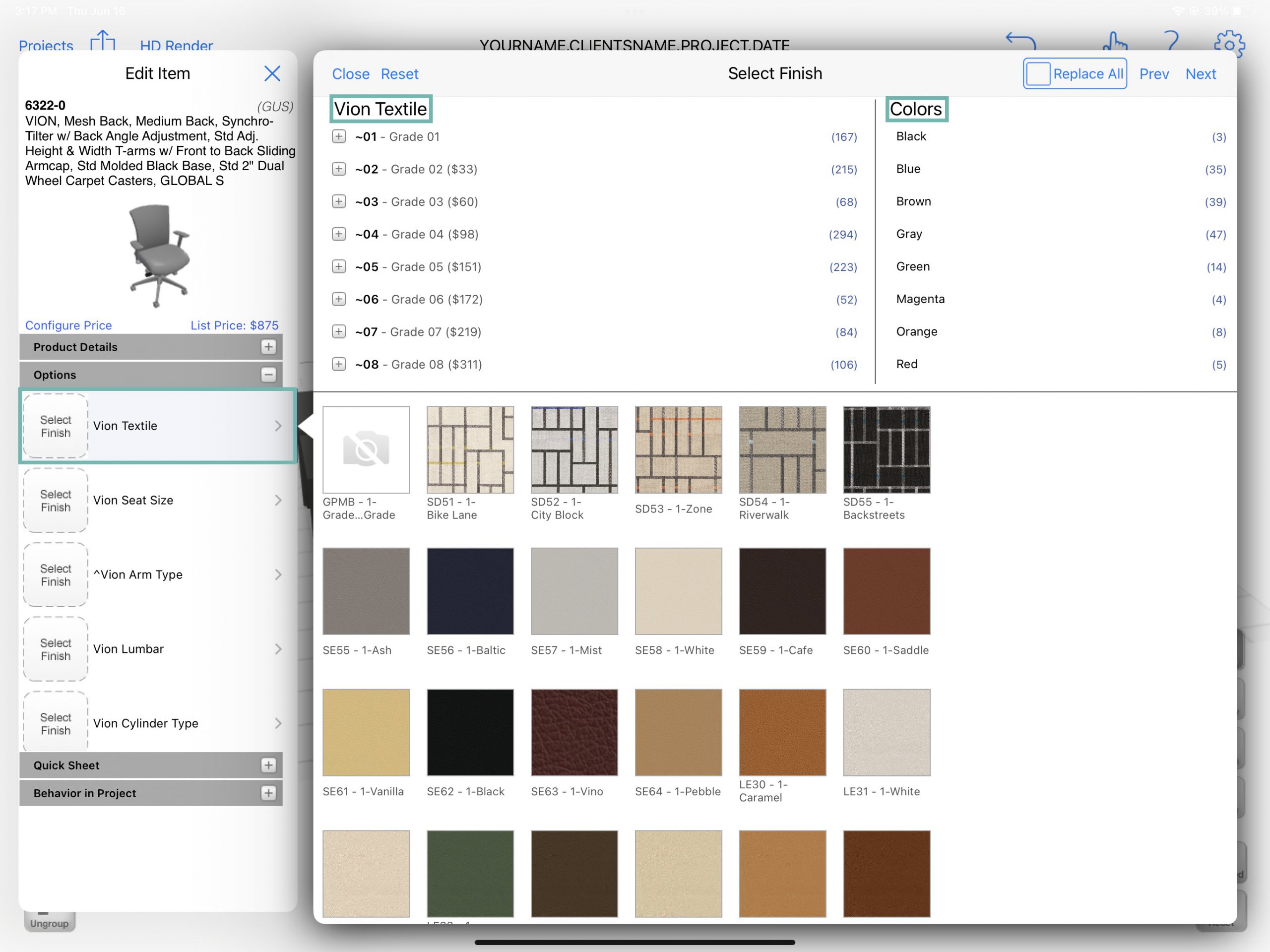Choose SE59 1-Cafe swatch
Screen dimensions: 1270x952
click(x=782, y=591)
